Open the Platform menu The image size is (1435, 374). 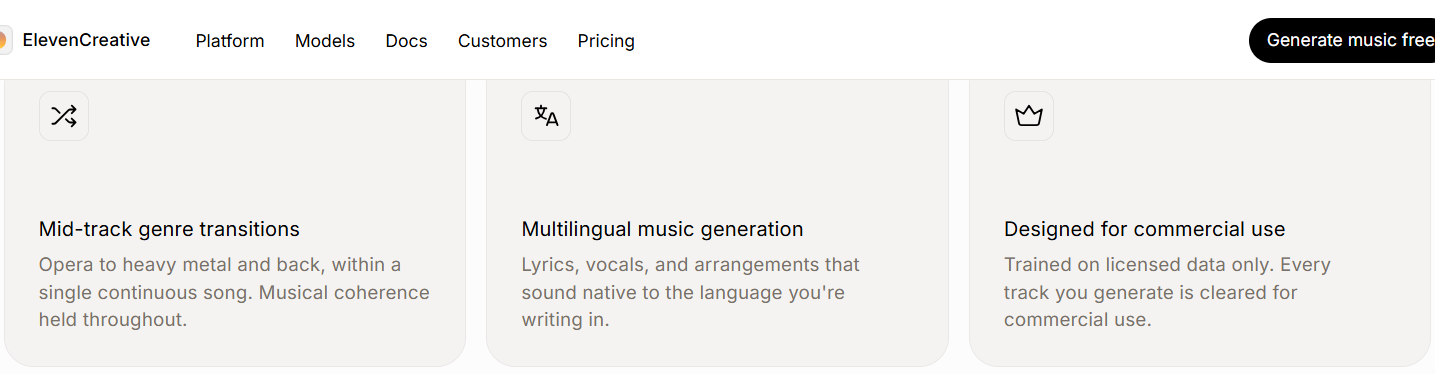click(230, 41)
